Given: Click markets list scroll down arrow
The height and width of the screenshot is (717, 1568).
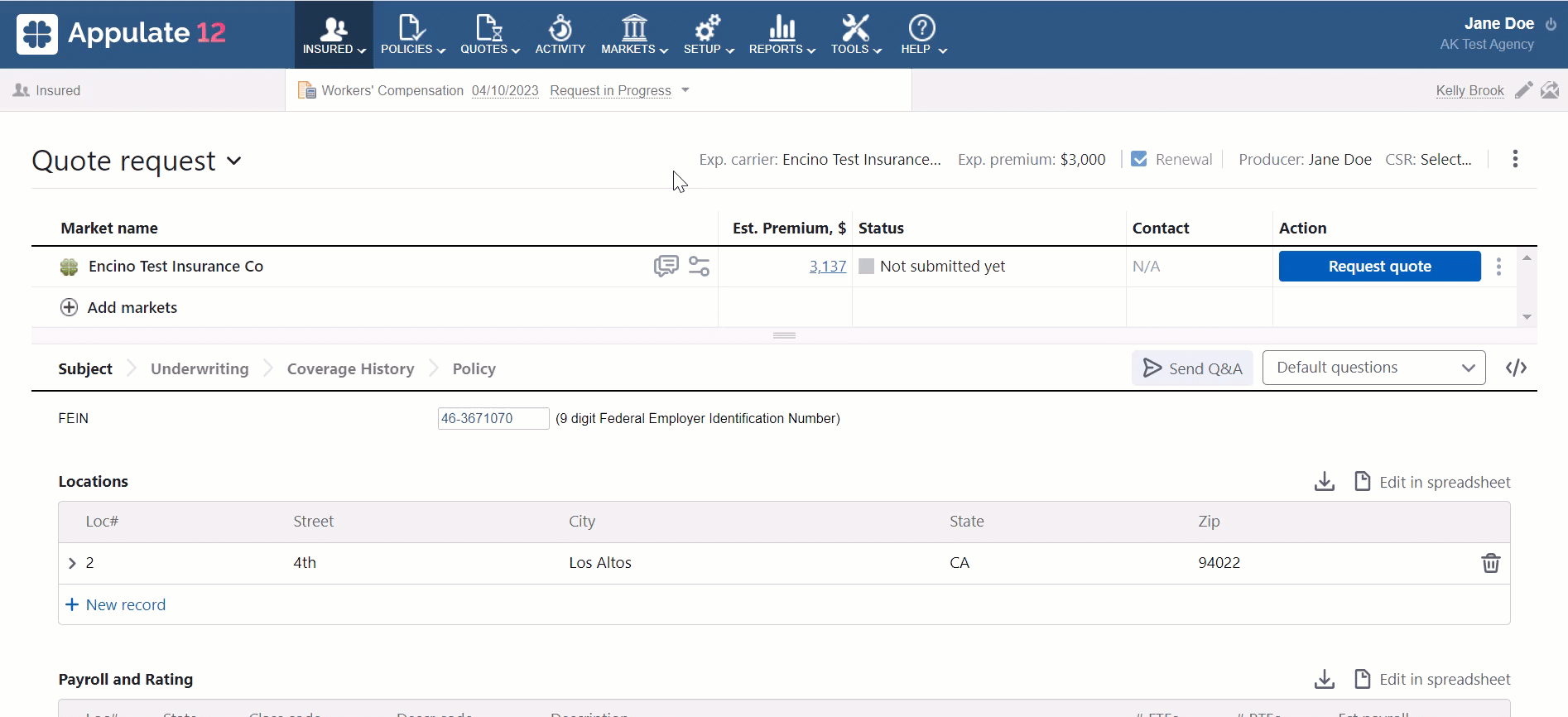Looking at the screenshot, I should pyautogui.click(x=1527, y=317).
